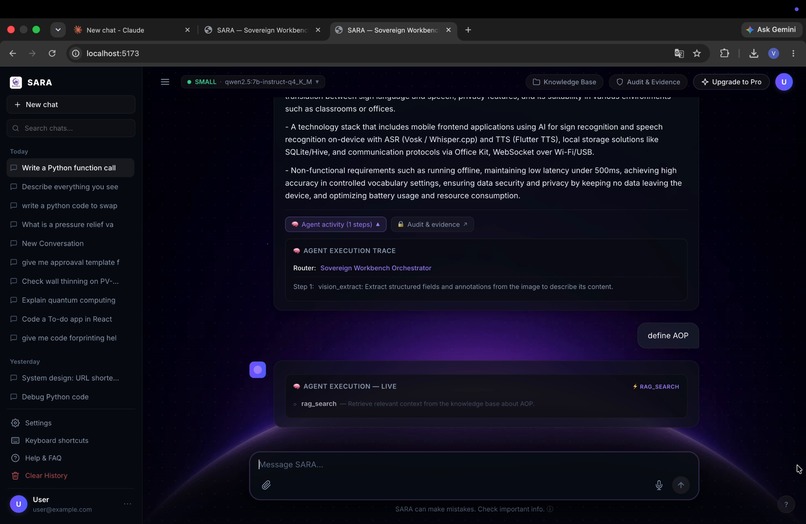The width and height of the screenshot is (806, 524).
Task: Open chat 'What is a pressure relief va'
Action: [x=70, y=225]
